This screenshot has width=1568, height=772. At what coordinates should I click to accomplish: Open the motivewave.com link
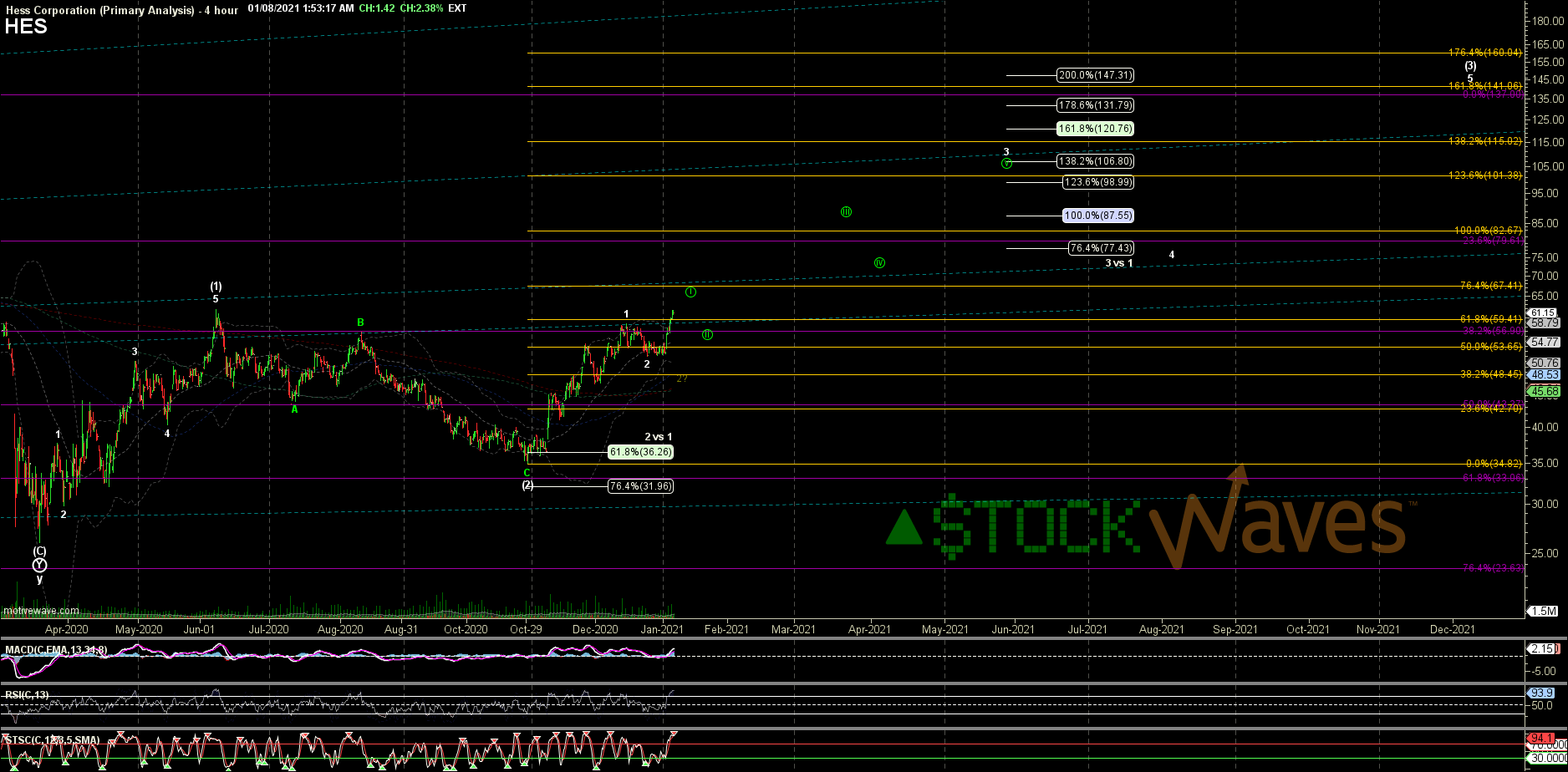click(x=41, y=611)
